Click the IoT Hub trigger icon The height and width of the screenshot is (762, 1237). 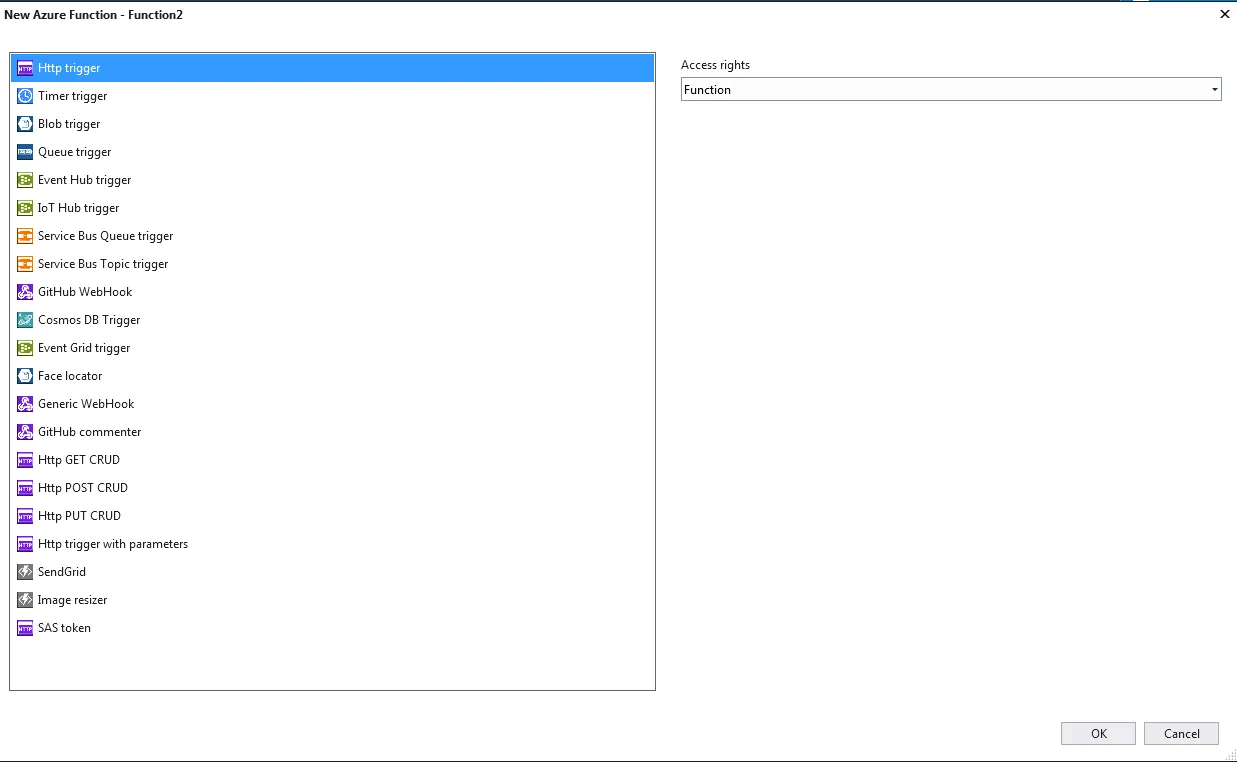pos(25,208)
